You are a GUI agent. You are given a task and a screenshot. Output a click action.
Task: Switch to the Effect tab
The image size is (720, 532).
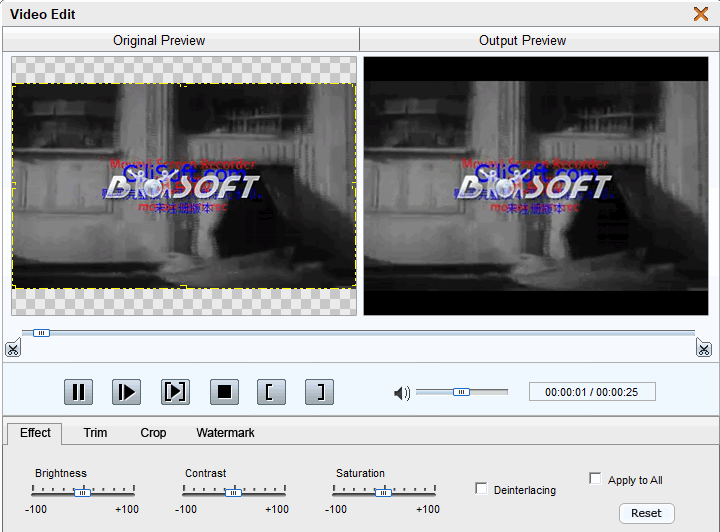point(35,433)
